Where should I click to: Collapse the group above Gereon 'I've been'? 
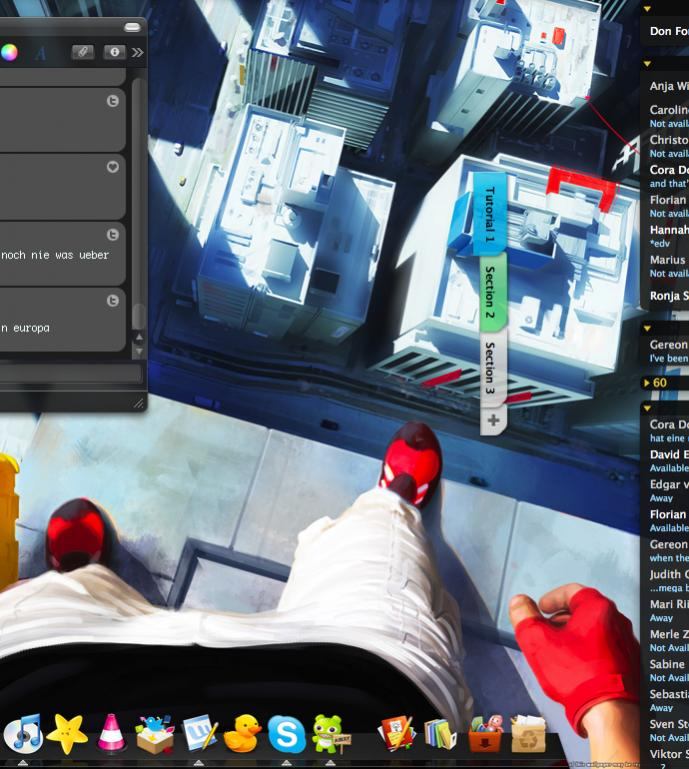point(647,328)
